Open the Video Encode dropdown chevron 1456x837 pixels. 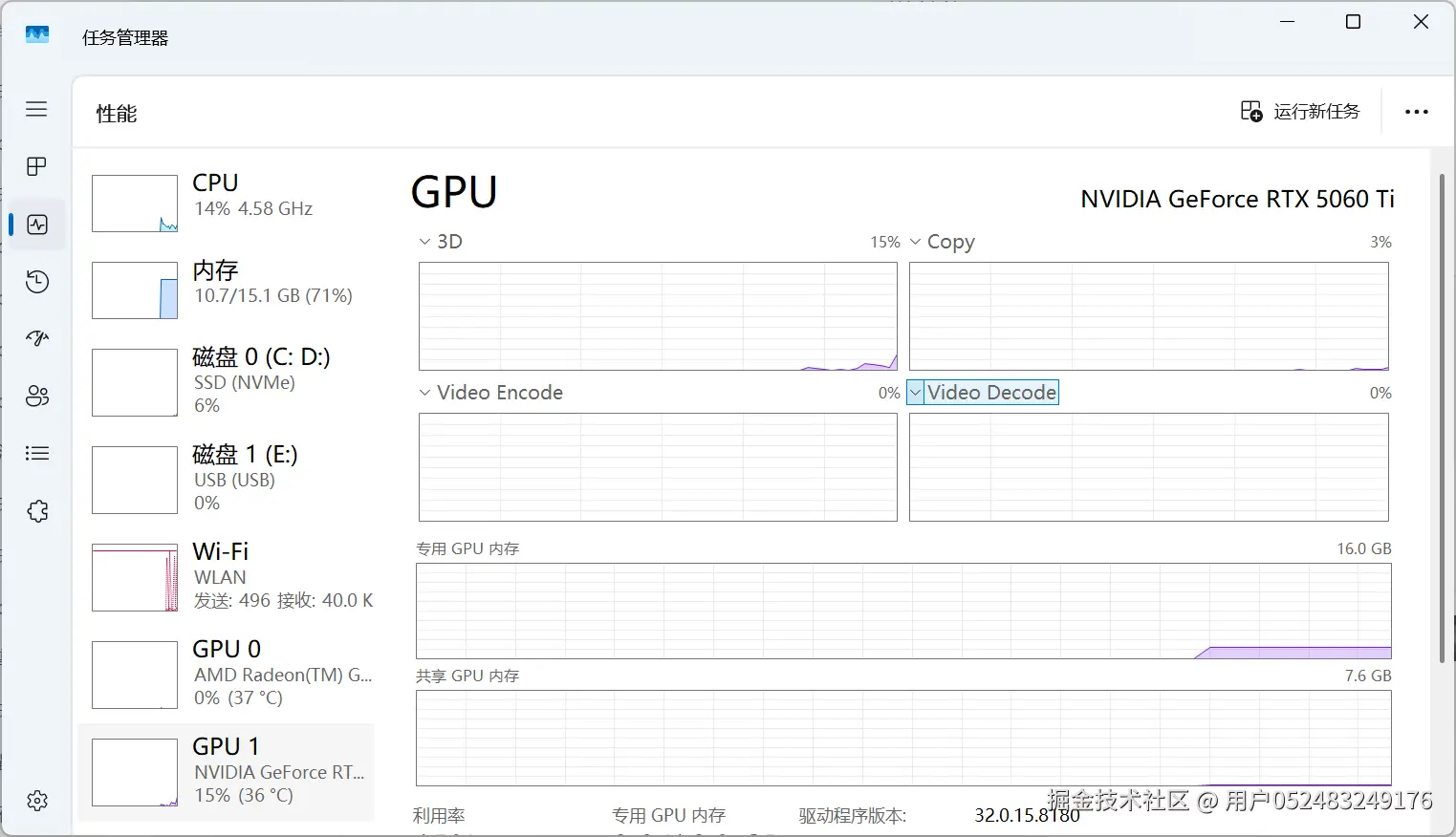point(424,393)
